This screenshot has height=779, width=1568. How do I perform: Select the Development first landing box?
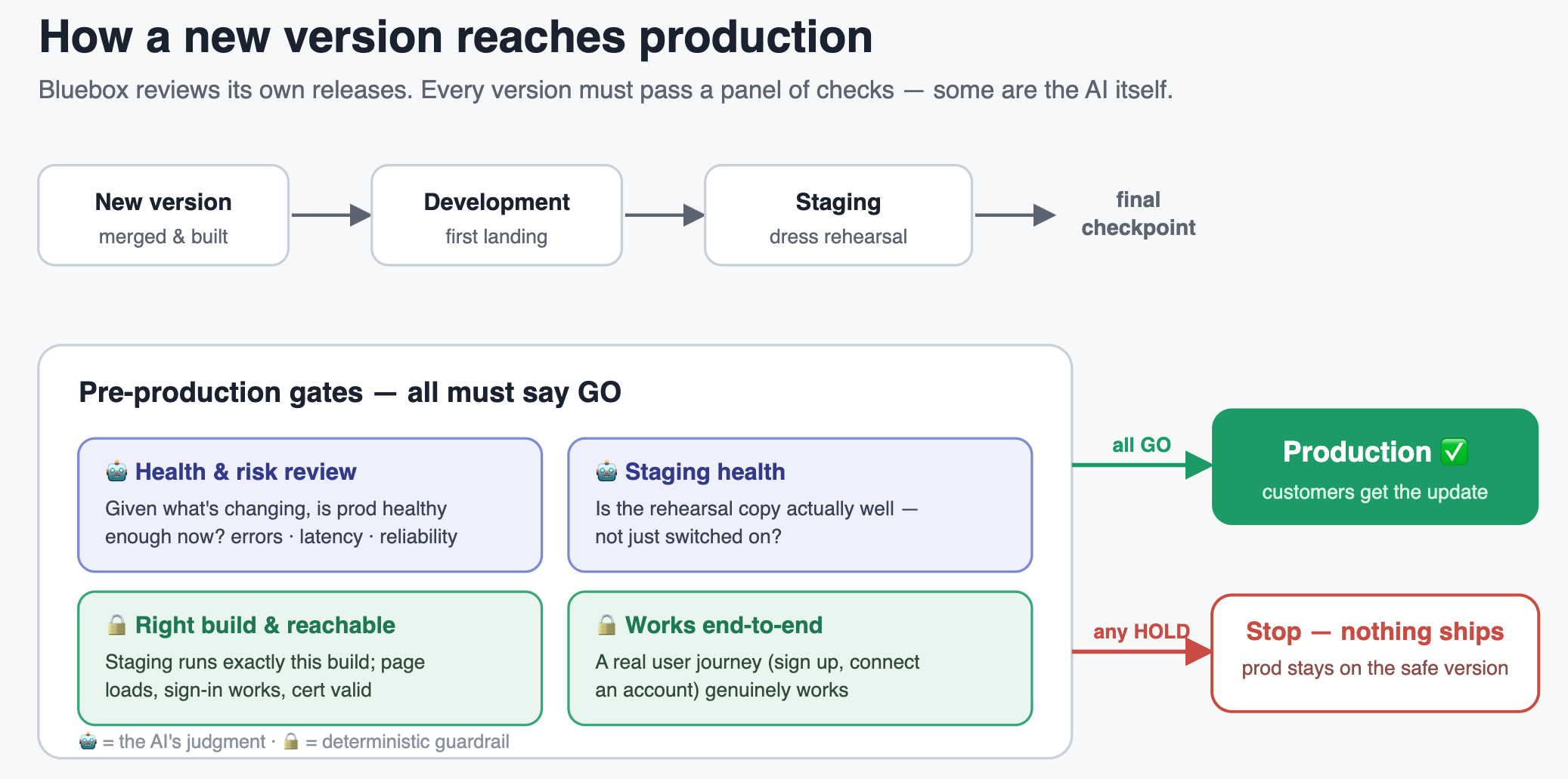[x=497, y=215]
